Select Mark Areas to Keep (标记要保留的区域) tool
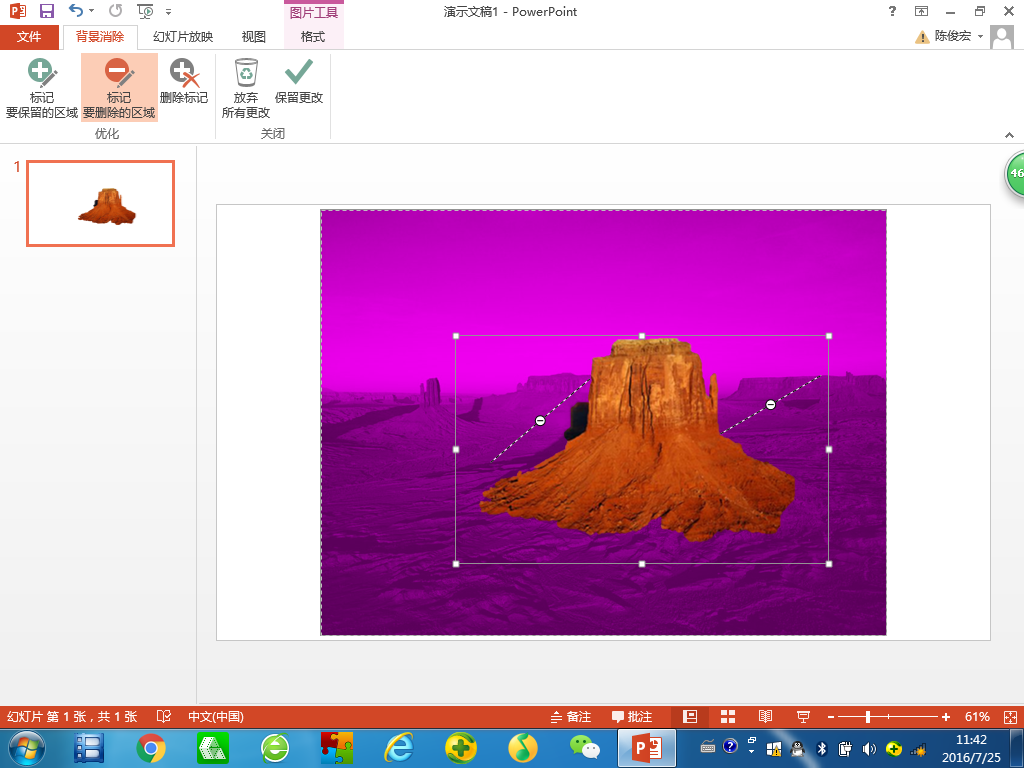This screenshot has height=768, width=1024. point(42,88)
